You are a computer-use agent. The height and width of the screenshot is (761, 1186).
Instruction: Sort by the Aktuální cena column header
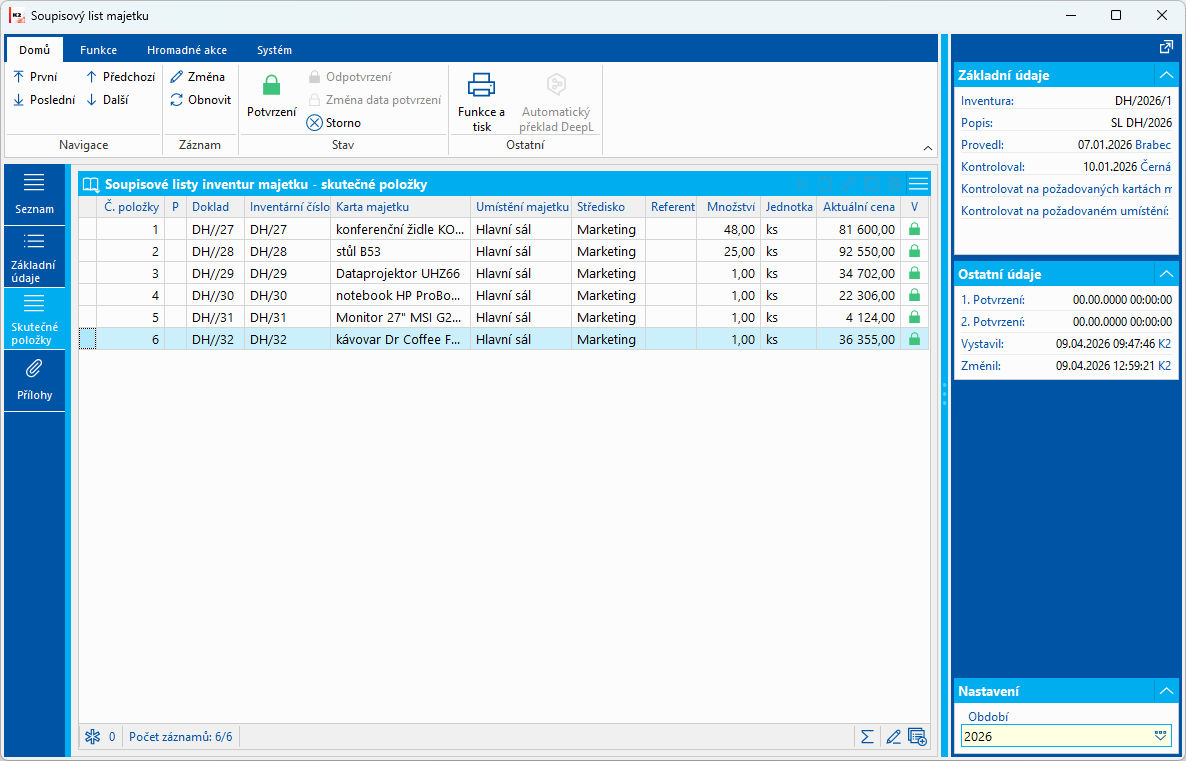[858, 207]
